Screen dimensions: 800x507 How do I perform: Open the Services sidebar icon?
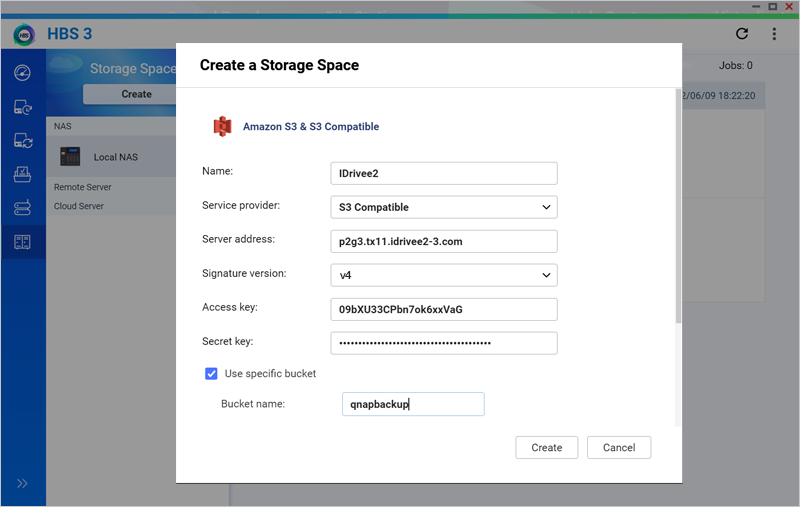pos(22,208)
